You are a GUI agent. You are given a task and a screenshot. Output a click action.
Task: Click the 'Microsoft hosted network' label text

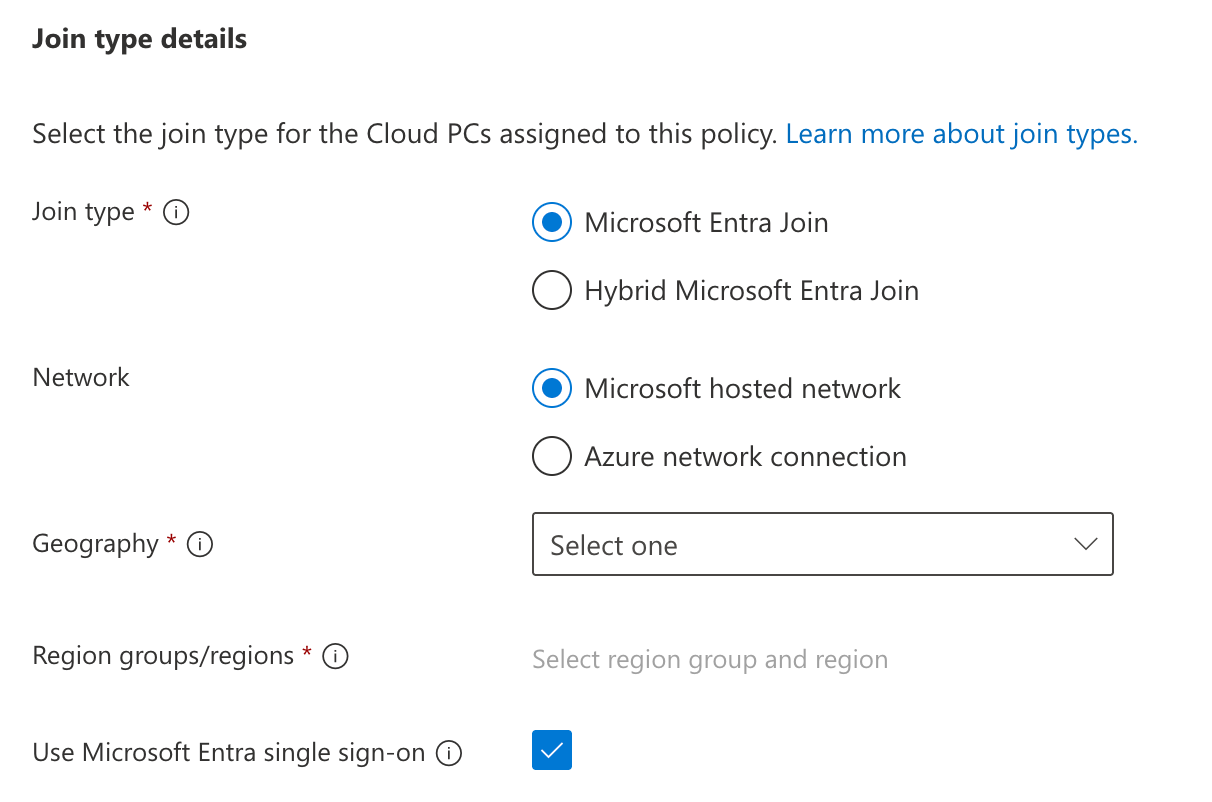pyautogui.click(x=742, y=389)
